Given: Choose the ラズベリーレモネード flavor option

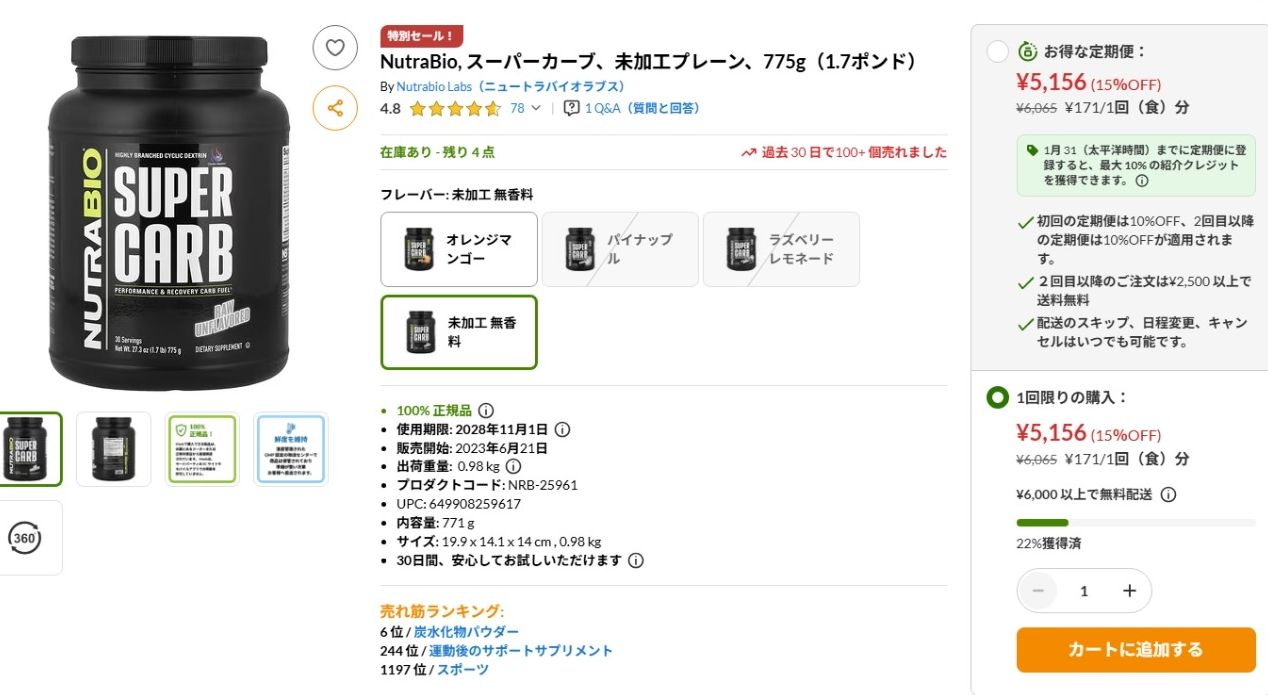Looking at the screenshot, I should [781, 249].
